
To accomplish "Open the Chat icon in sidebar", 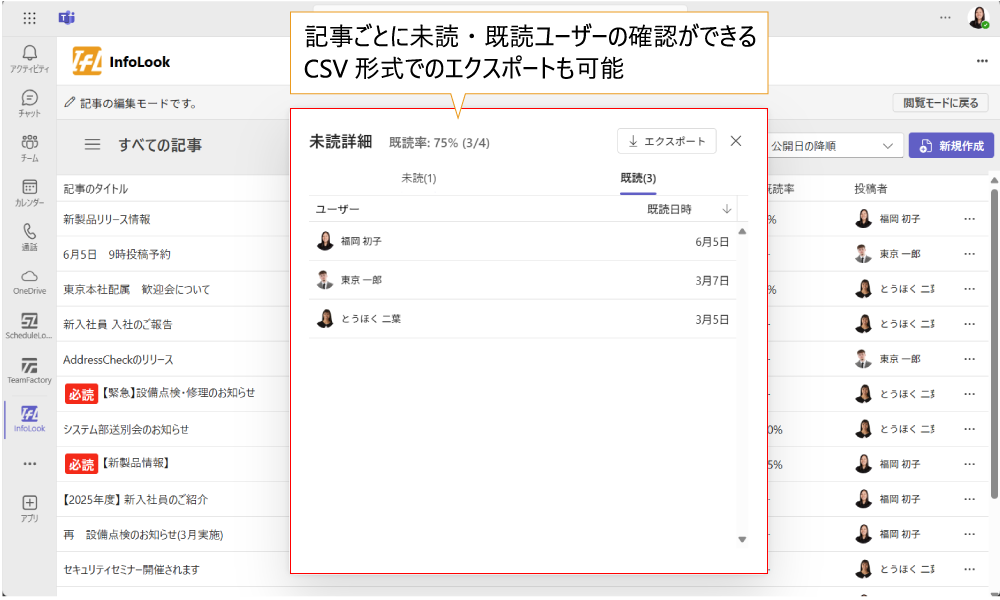I will pos(29,102).
